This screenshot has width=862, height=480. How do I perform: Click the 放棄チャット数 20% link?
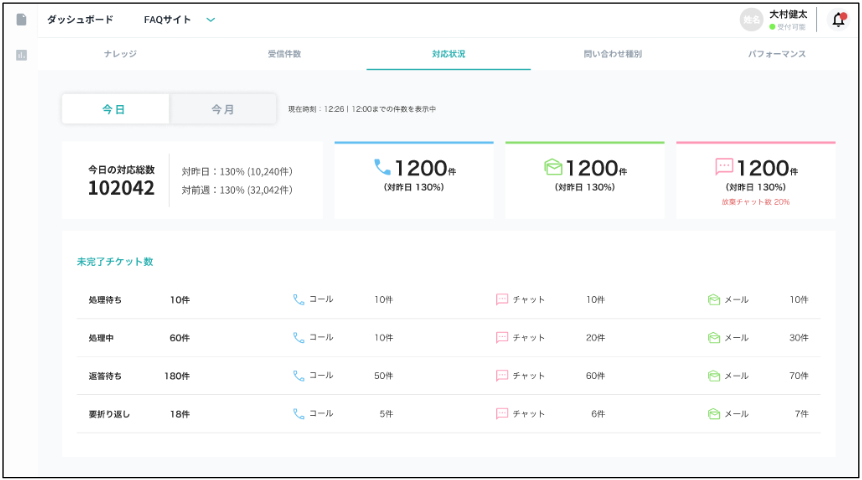click(x=755, y=202)
